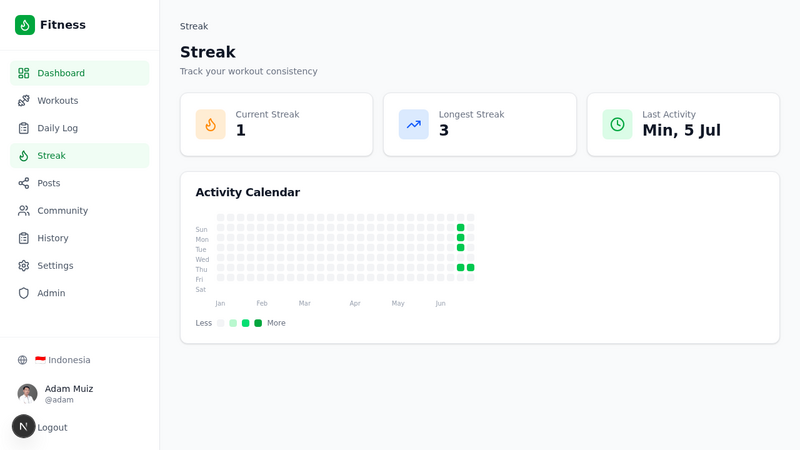The height and width of the screenshot is (450, 800).
Task: Click the orange Current Streak flame icon
Action: [210, 124]
